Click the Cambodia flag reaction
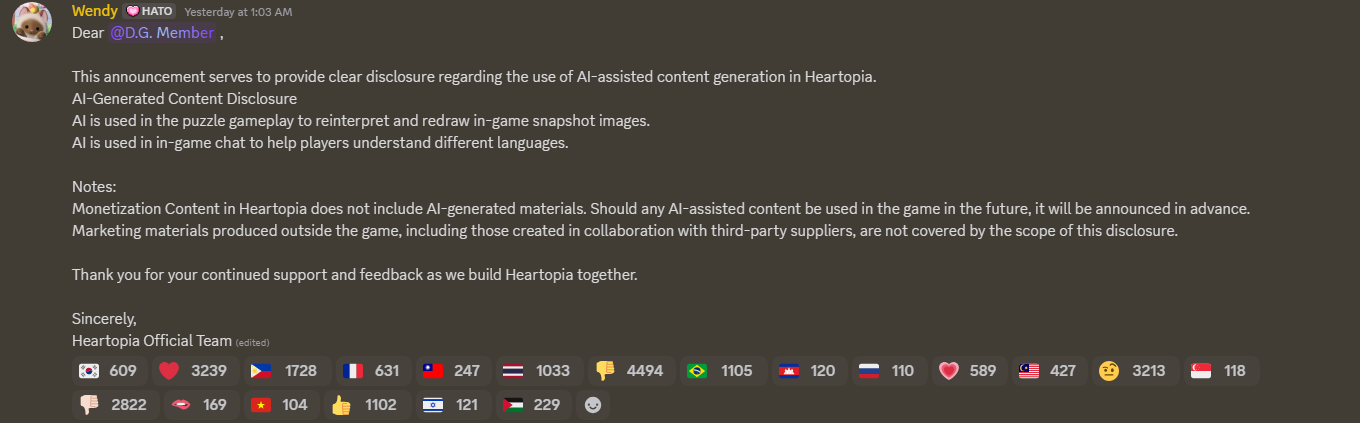This screenshot has height=423, width=1360. 807,371
